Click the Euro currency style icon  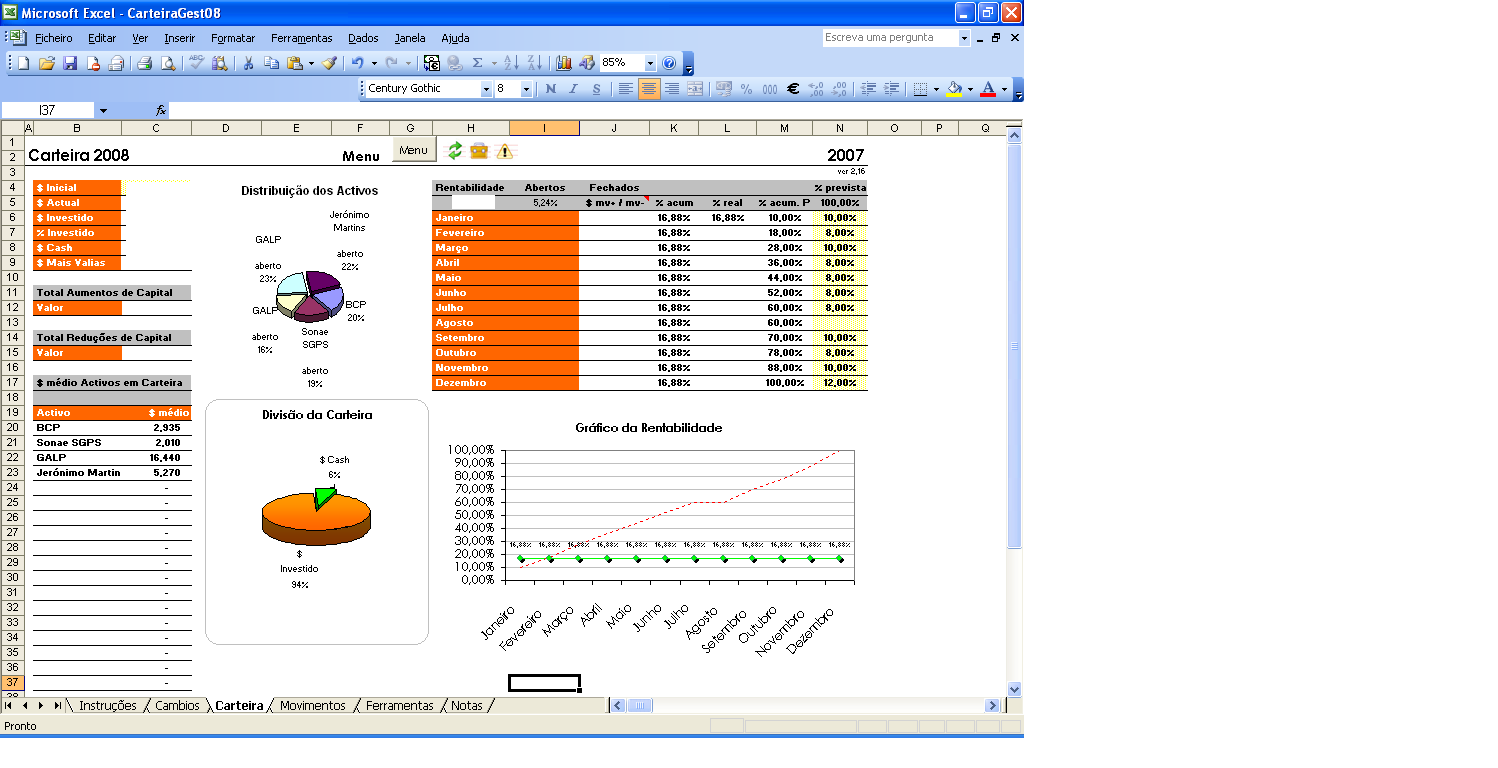click(793, 89)
